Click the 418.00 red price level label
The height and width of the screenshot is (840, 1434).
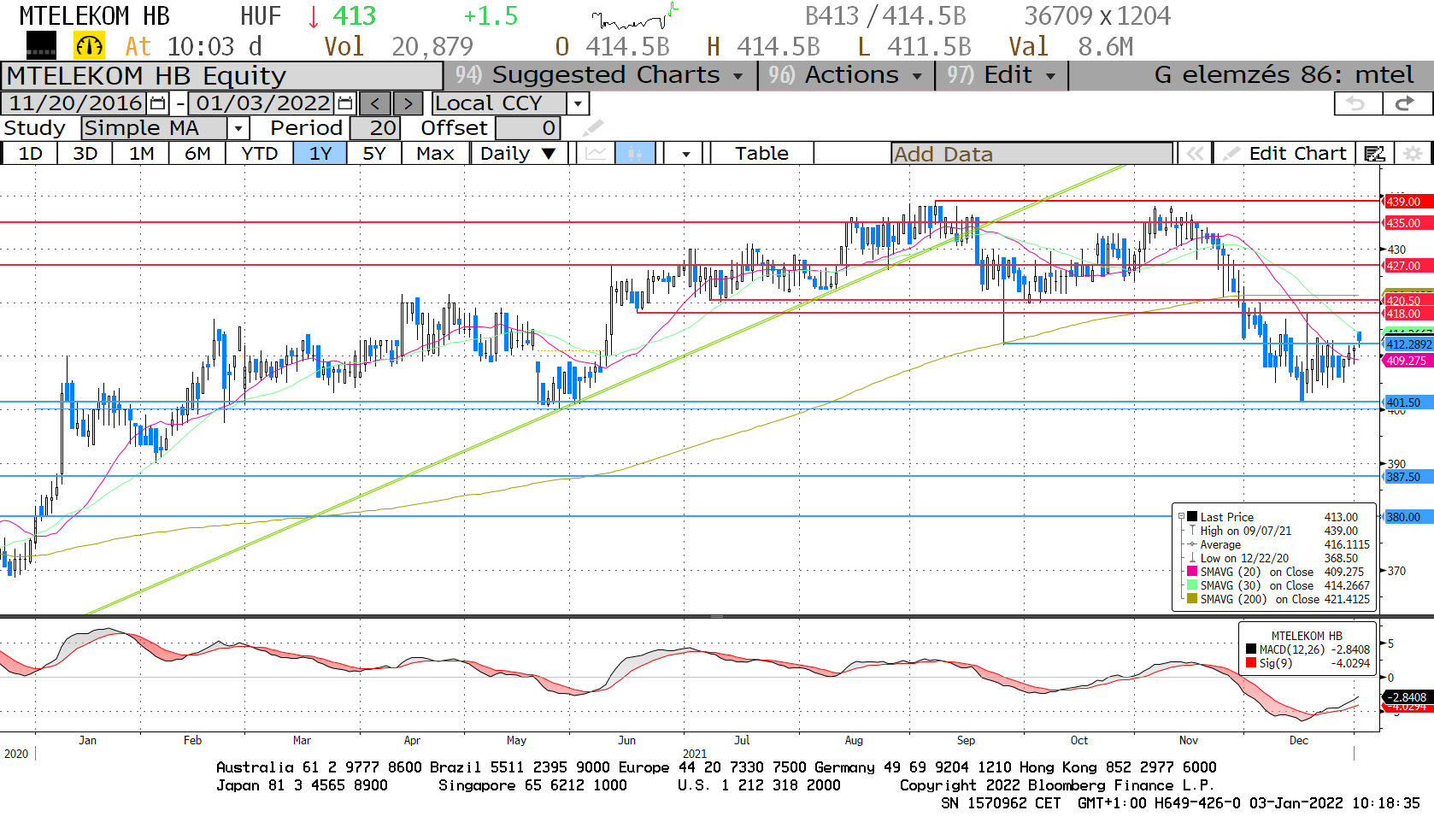(1406, 314)
